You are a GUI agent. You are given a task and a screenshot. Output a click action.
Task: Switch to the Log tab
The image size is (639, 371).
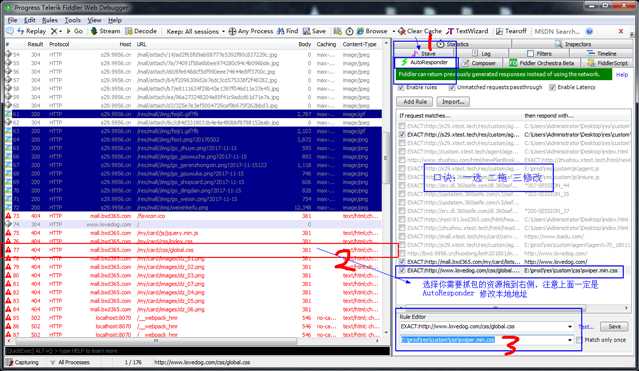point(482,53)
